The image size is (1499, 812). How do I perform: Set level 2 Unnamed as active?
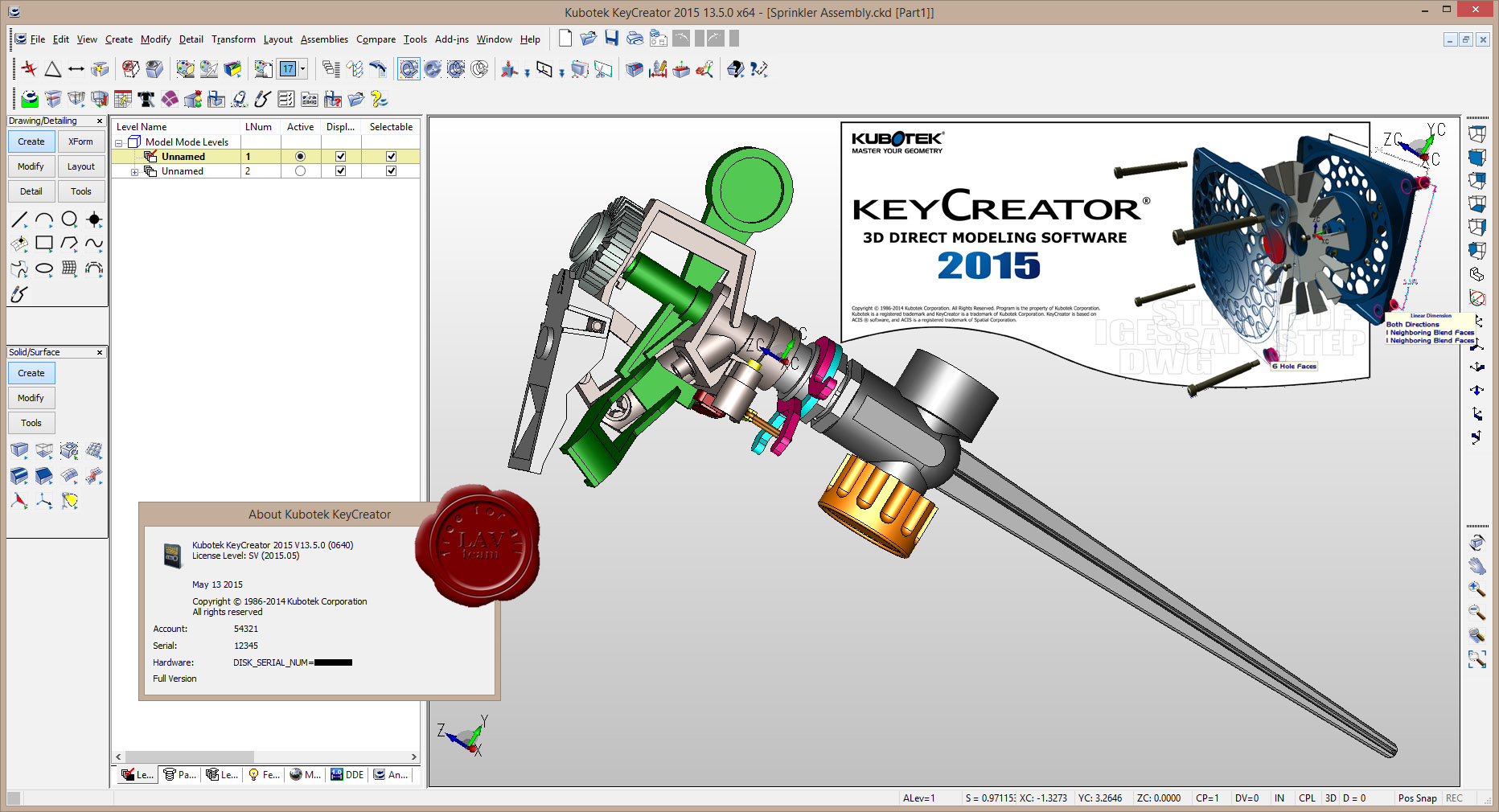tap(300, 171)
